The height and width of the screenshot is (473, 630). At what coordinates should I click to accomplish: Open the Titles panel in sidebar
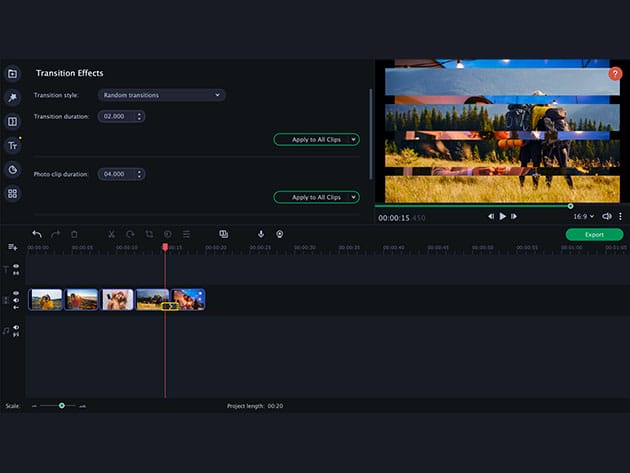(12, 145)
